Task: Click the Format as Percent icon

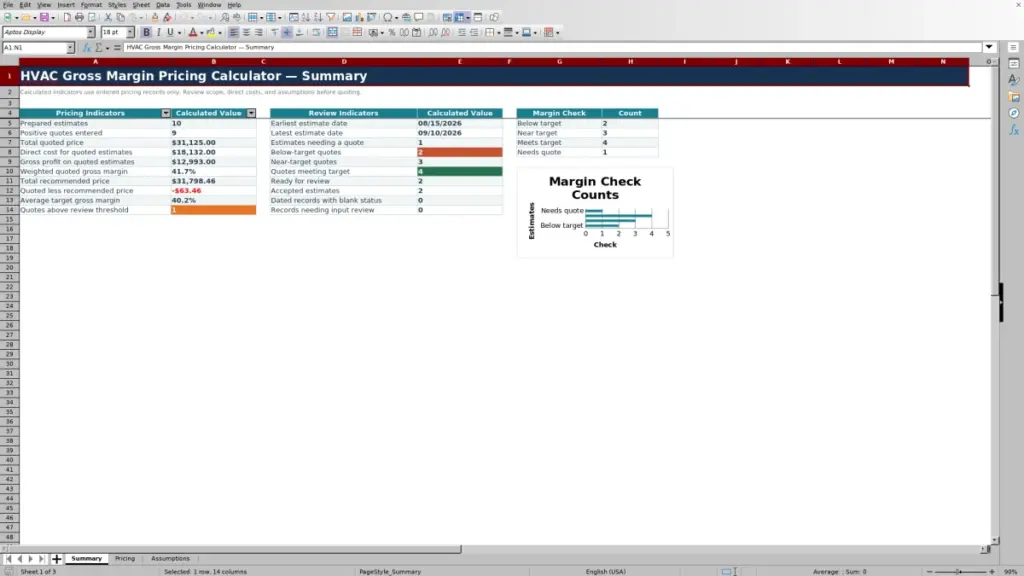Action: click(x=392, y=33)
